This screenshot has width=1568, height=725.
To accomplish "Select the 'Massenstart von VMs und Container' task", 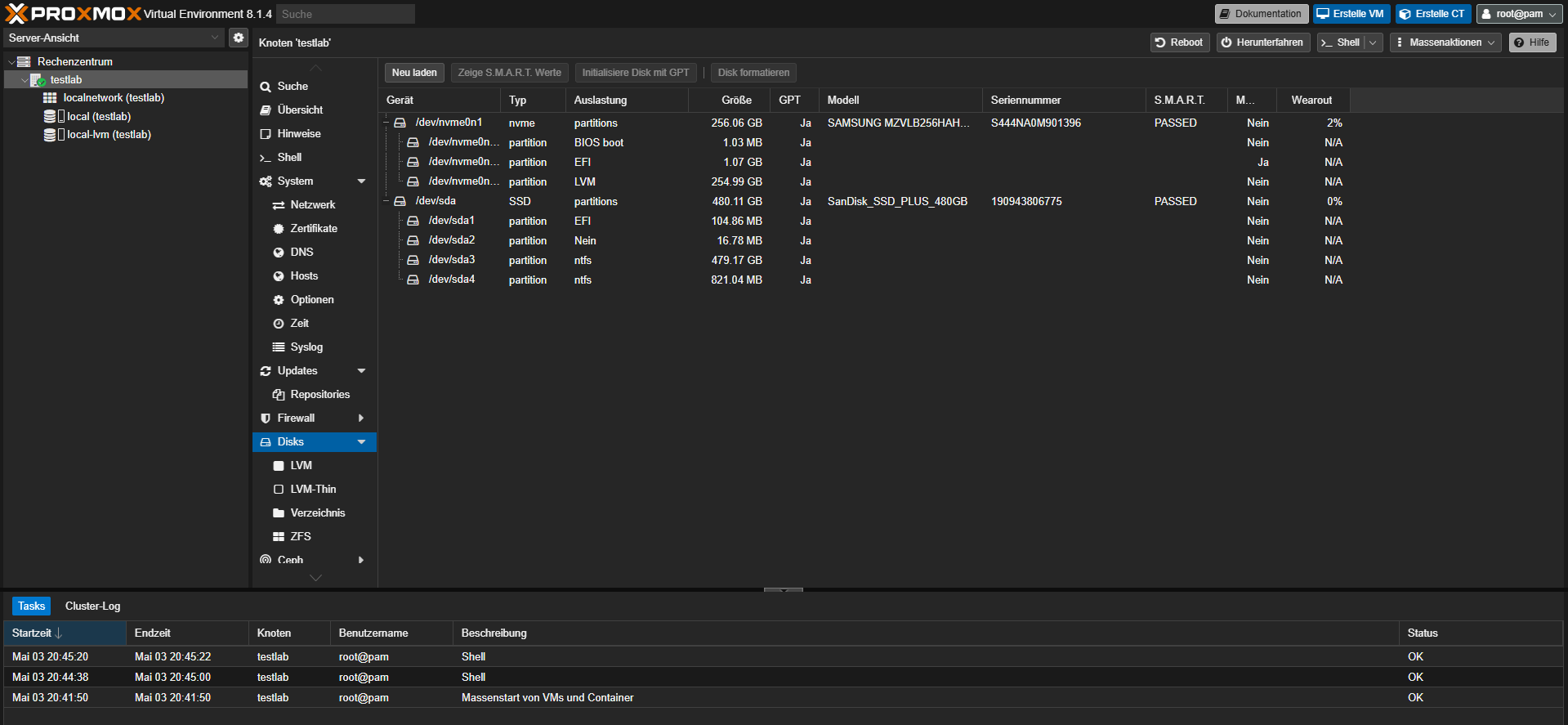I will pos(783,697).
